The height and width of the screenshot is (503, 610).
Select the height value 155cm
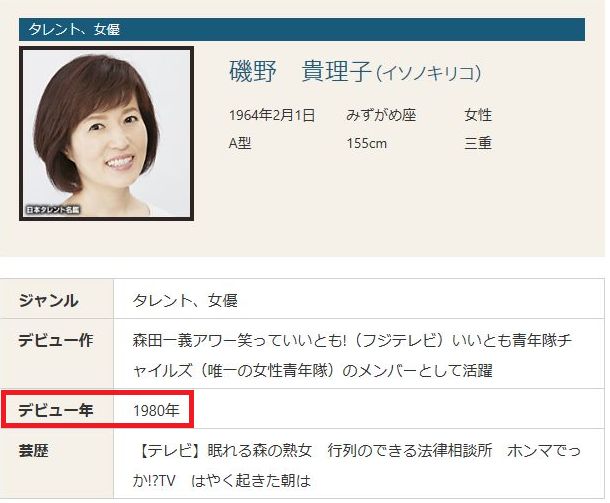366,143
